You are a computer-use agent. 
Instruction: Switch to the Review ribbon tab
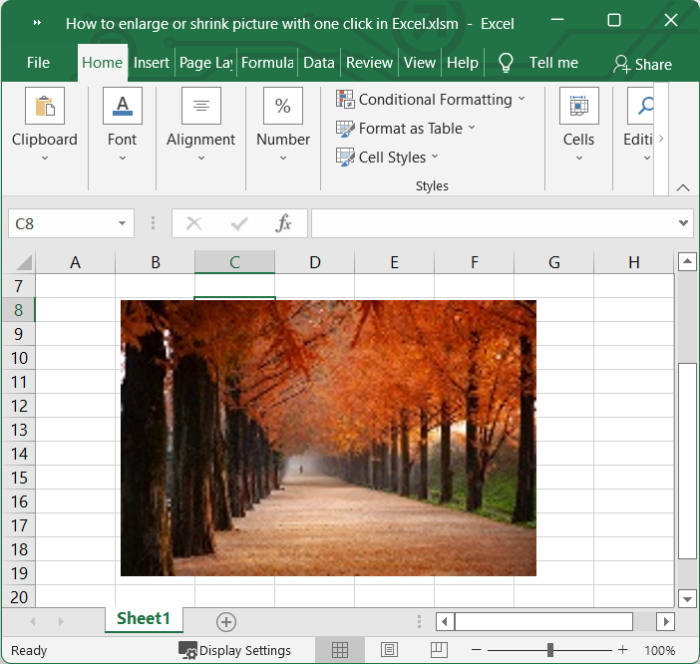click(x=369, y=62)
